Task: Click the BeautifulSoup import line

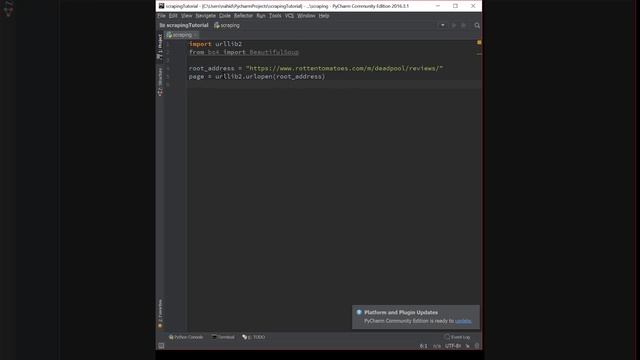Action: tap(244, 52)
